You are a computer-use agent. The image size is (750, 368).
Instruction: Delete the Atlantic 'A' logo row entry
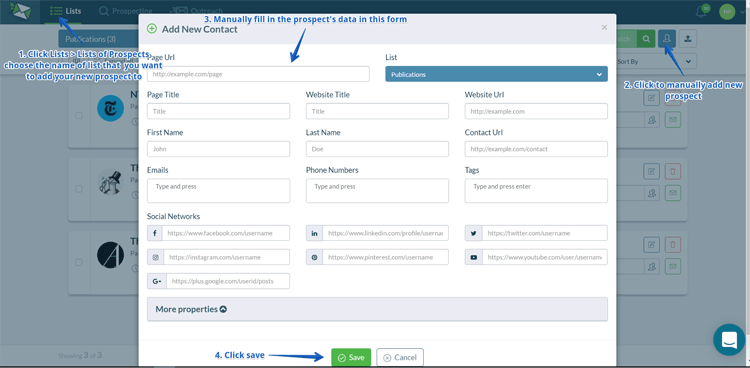(673, 245)
